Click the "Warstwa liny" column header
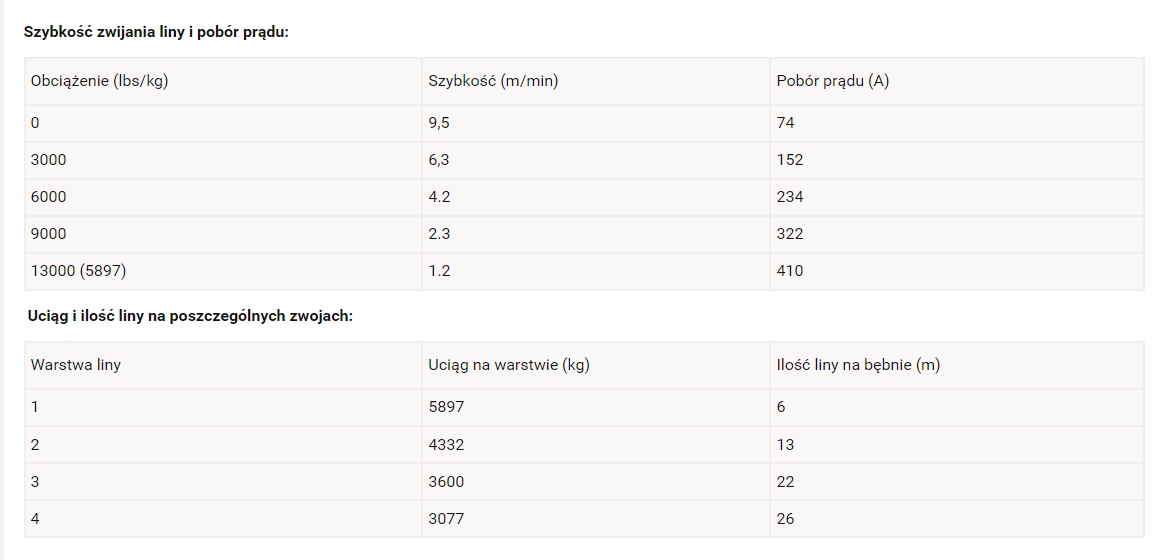The width and height of the screenshot is (1160, 560). (76, 365)
